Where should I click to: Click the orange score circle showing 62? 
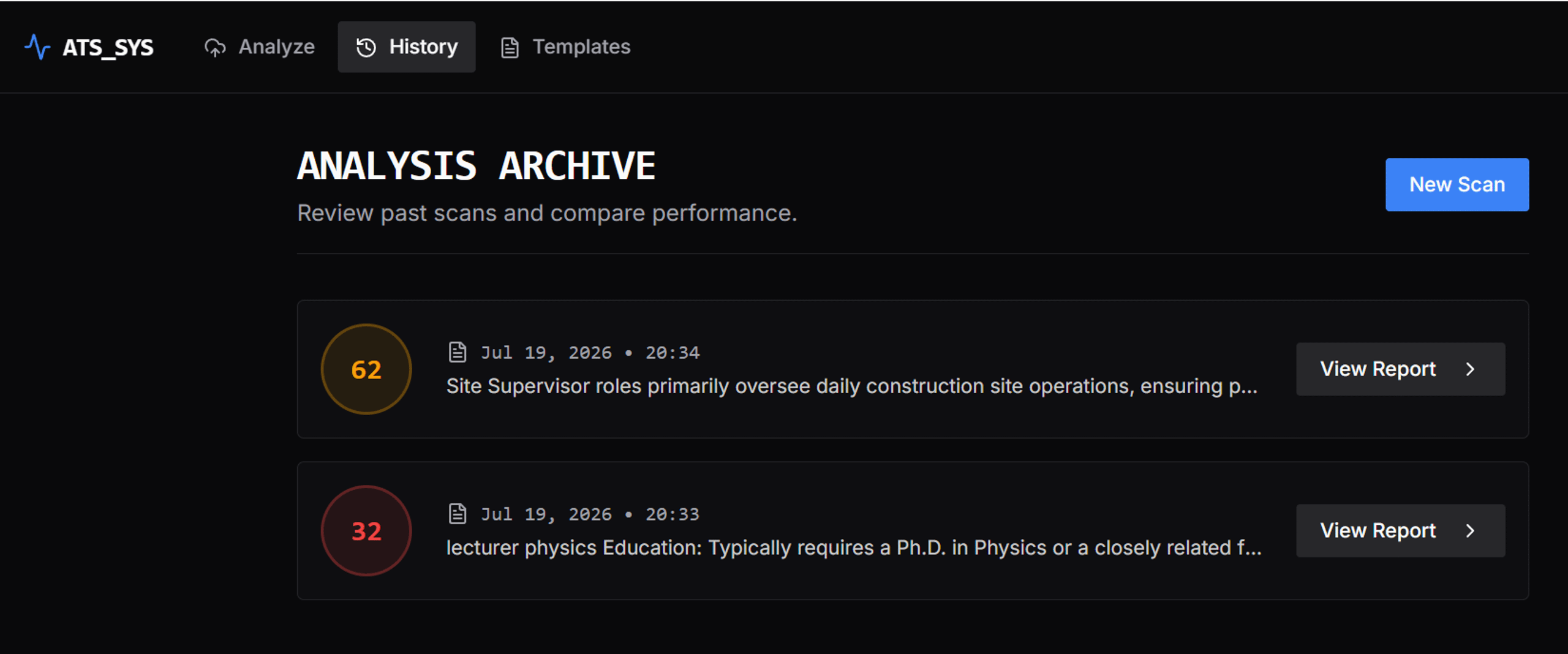point(366,369)
